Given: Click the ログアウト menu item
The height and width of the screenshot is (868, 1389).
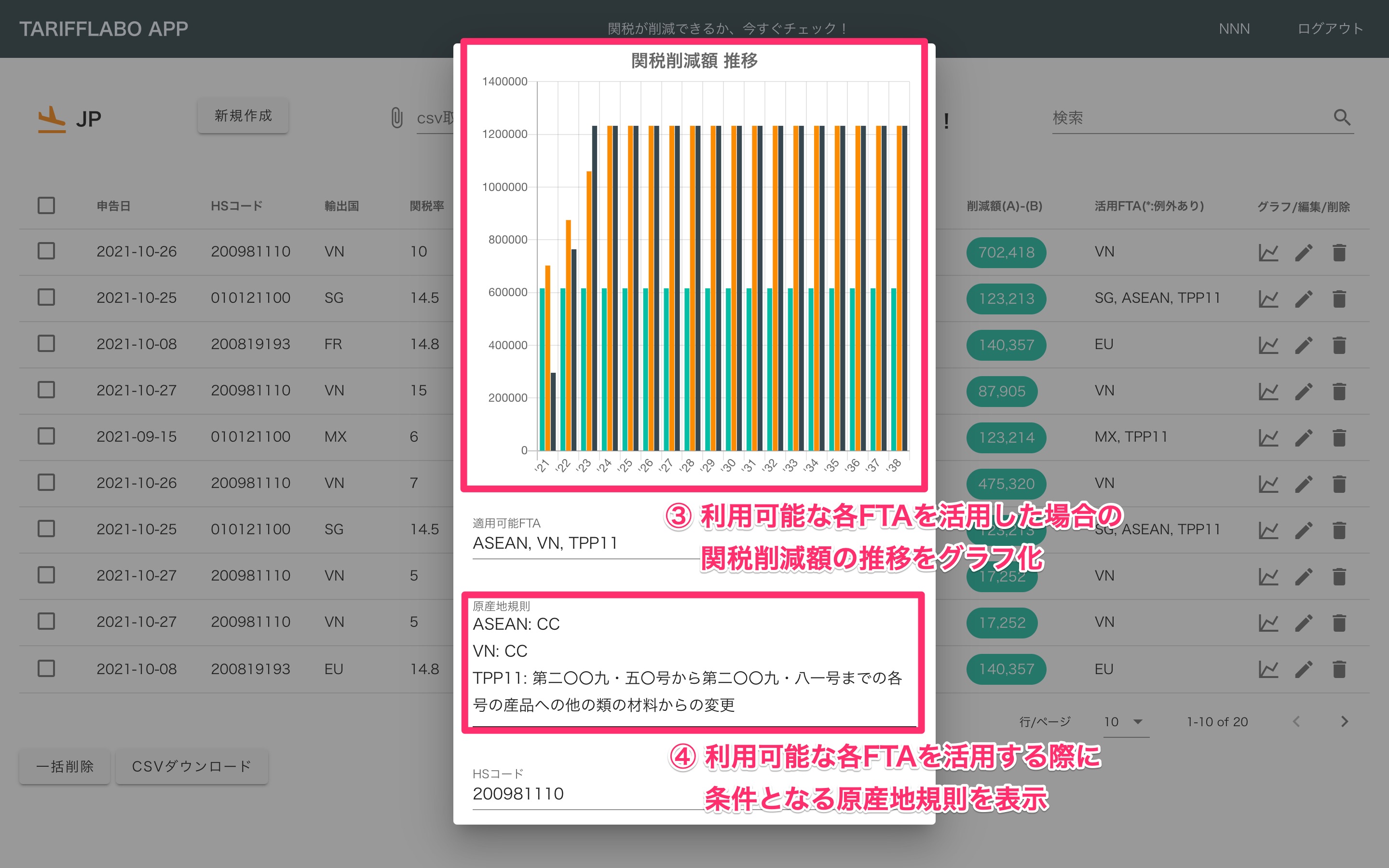Looking at the screenshot, I should [x=1330, y=29].
